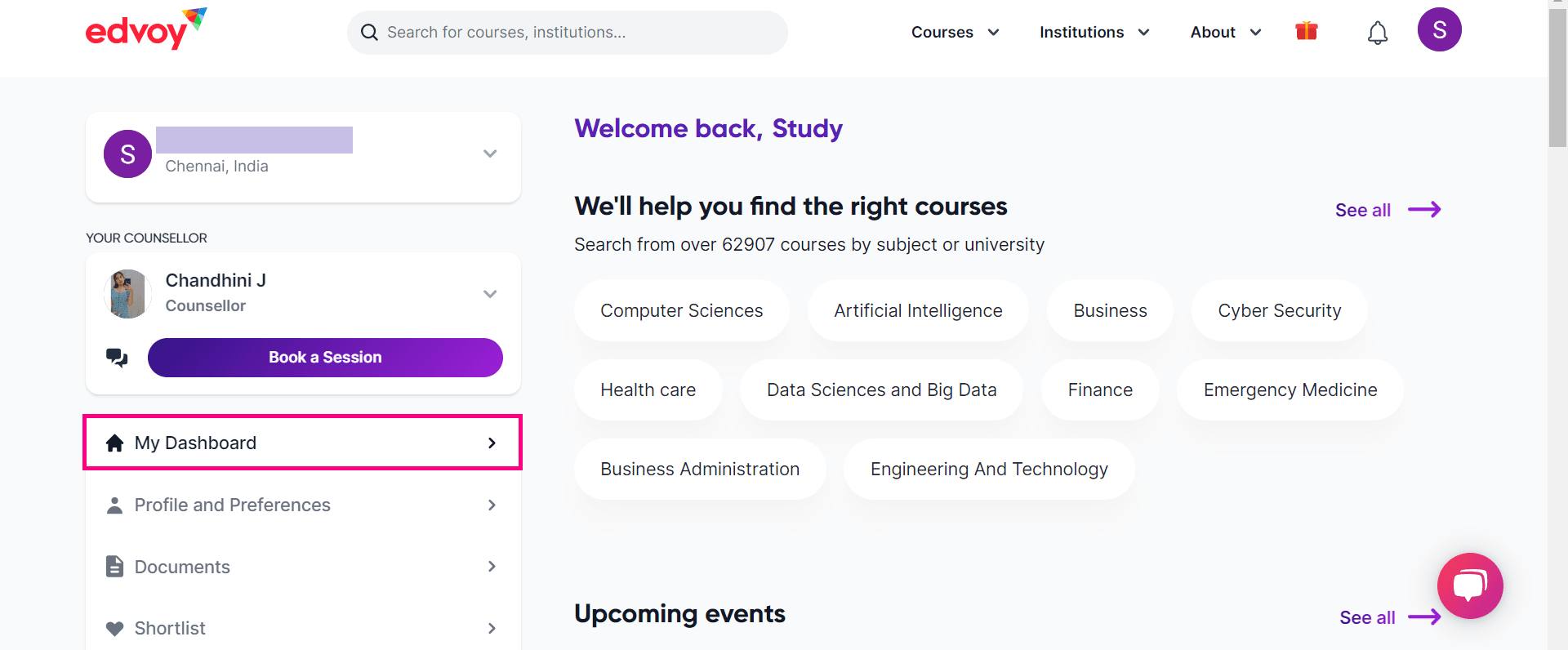The height and width of the screenshot is (650, 1568).
Task: Open the chat bubble icon beside Book a Session
Action: tap(117, 358)
